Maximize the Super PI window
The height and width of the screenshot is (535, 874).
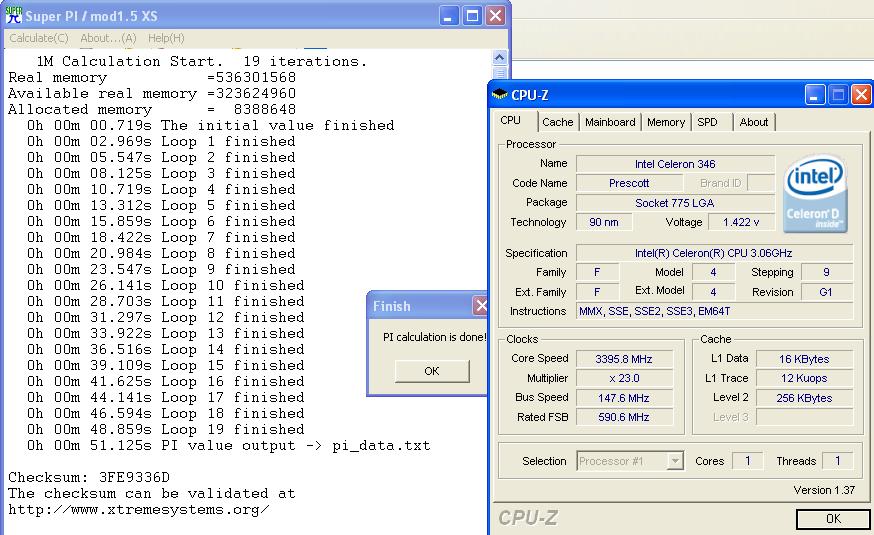472,16
